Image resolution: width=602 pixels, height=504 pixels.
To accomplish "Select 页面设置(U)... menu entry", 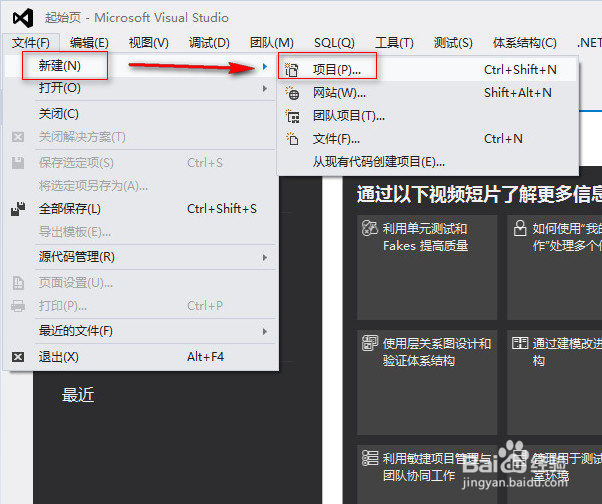I will (141, 283).
